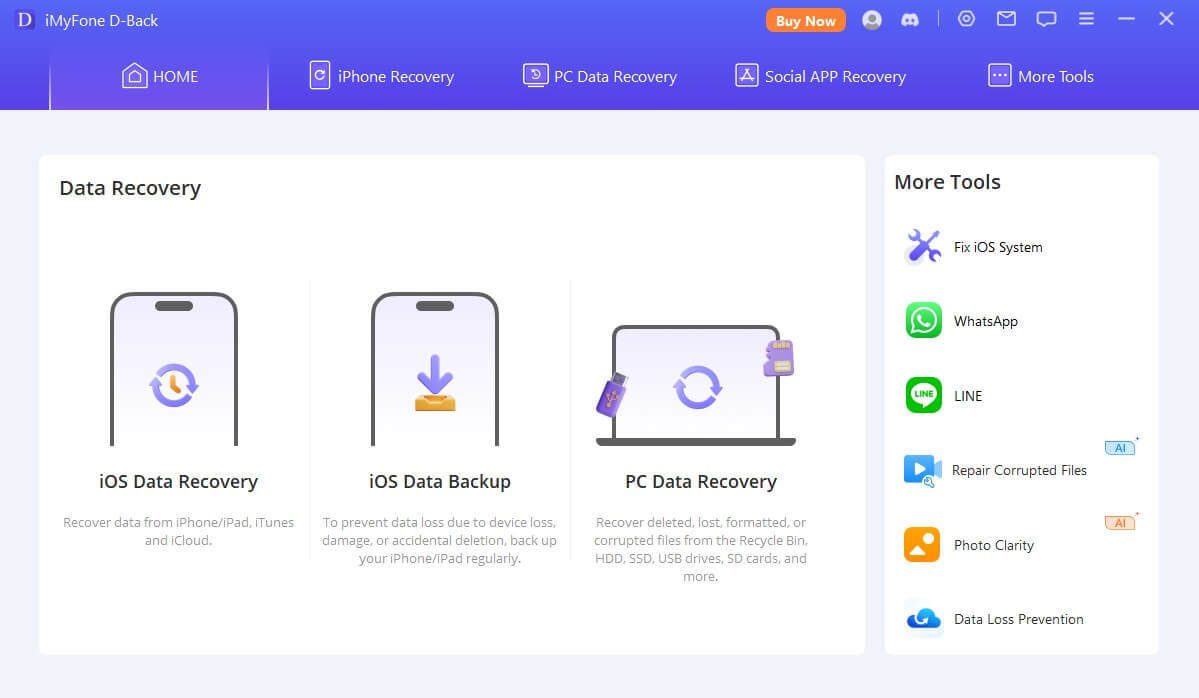Image resolution: width=1199 pixels, height=698 pixels.
Task: Select the green LINE app icon
Action: 923,395
